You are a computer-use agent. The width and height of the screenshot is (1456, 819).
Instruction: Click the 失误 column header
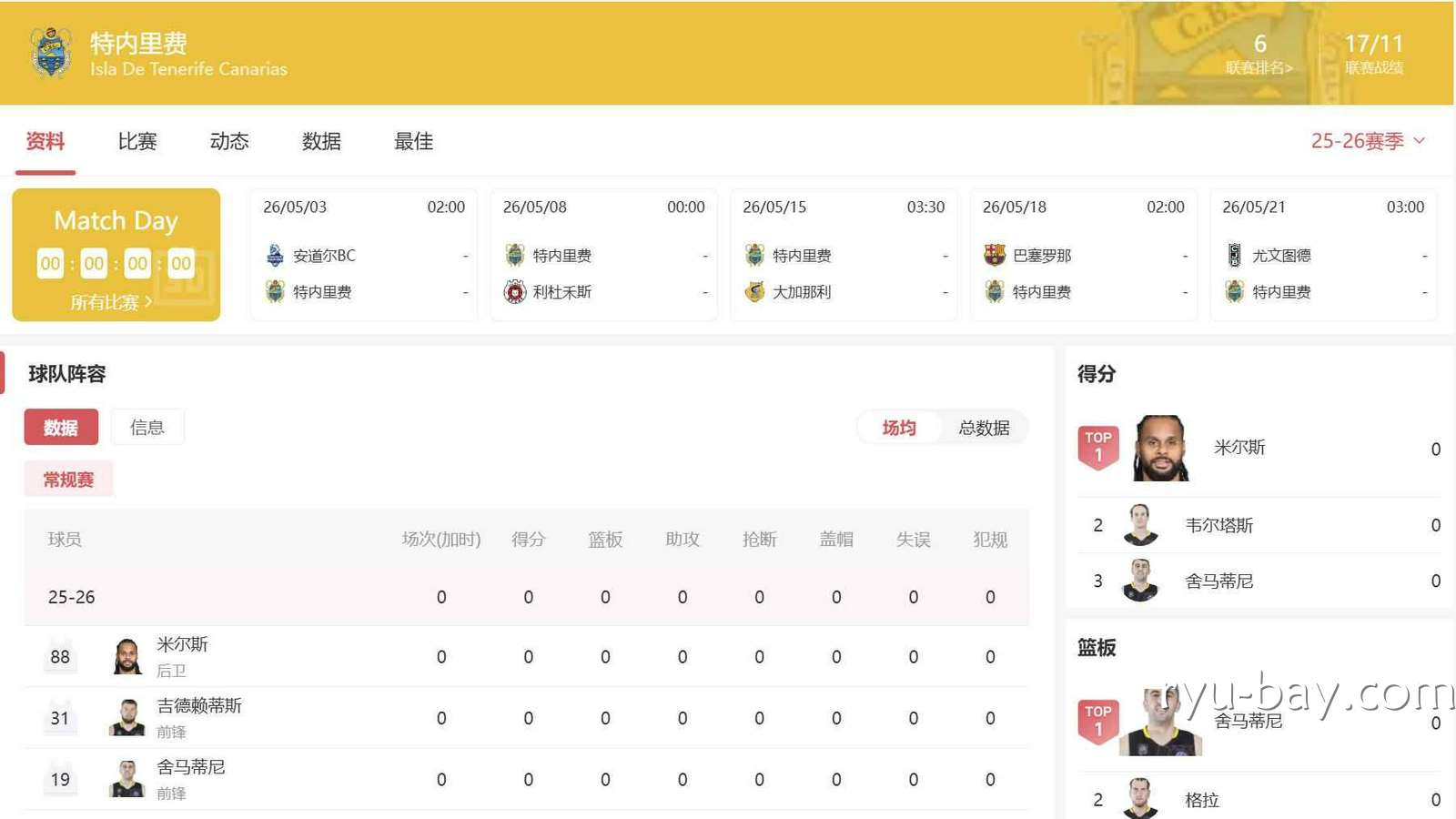tap(914, 540)
